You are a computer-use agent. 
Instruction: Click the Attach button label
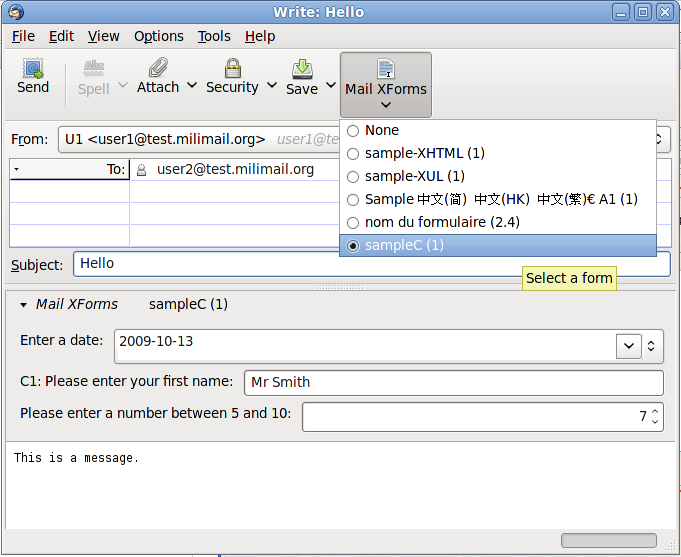tap(158, 87)
